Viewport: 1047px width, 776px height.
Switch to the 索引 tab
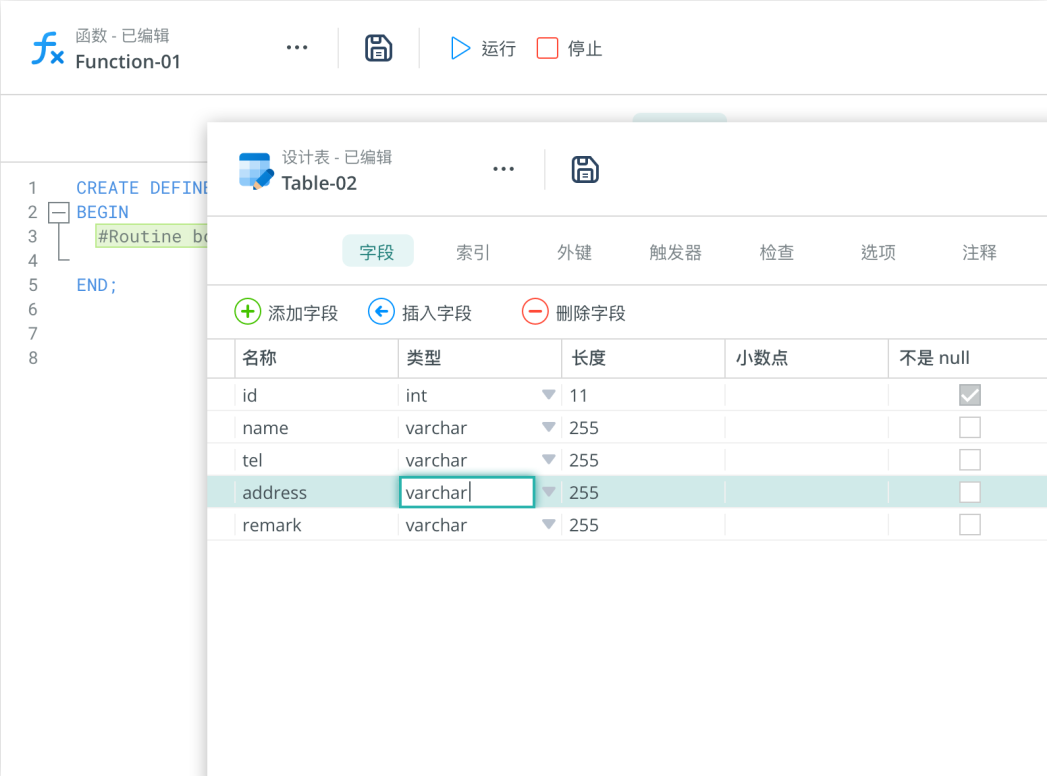tap(472, 252)
